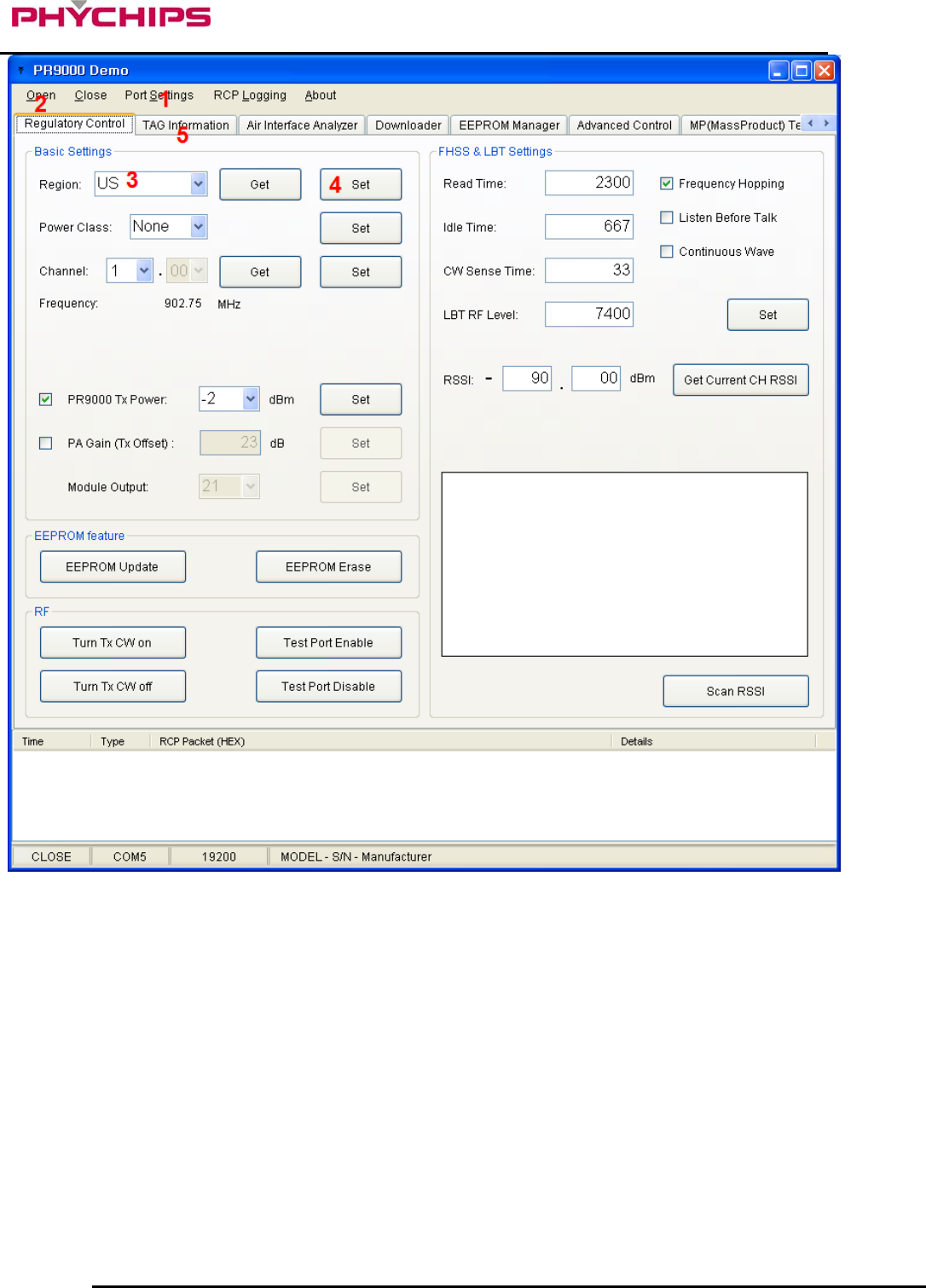Click Get Current CH RSSI button

pos(740,380)
